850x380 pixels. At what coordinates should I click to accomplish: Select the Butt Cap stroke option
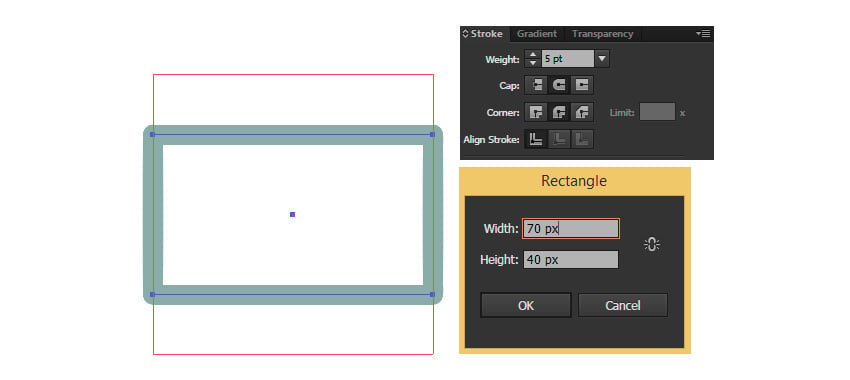[536, 85]
